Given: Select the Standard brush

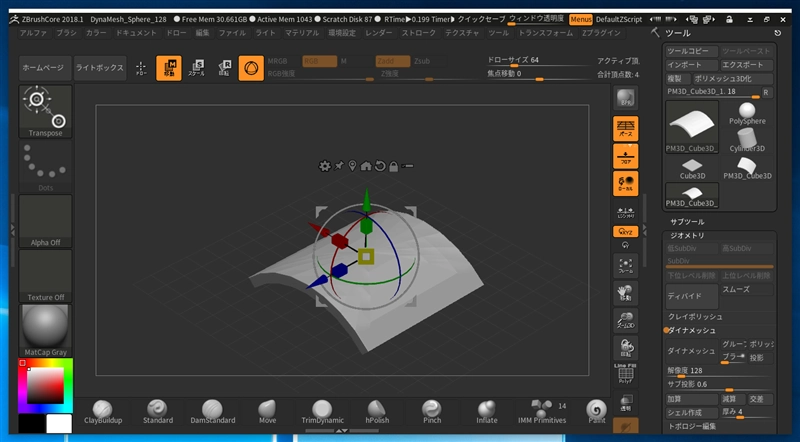Looking at the screenshot, I should click(x=158, y=412).
